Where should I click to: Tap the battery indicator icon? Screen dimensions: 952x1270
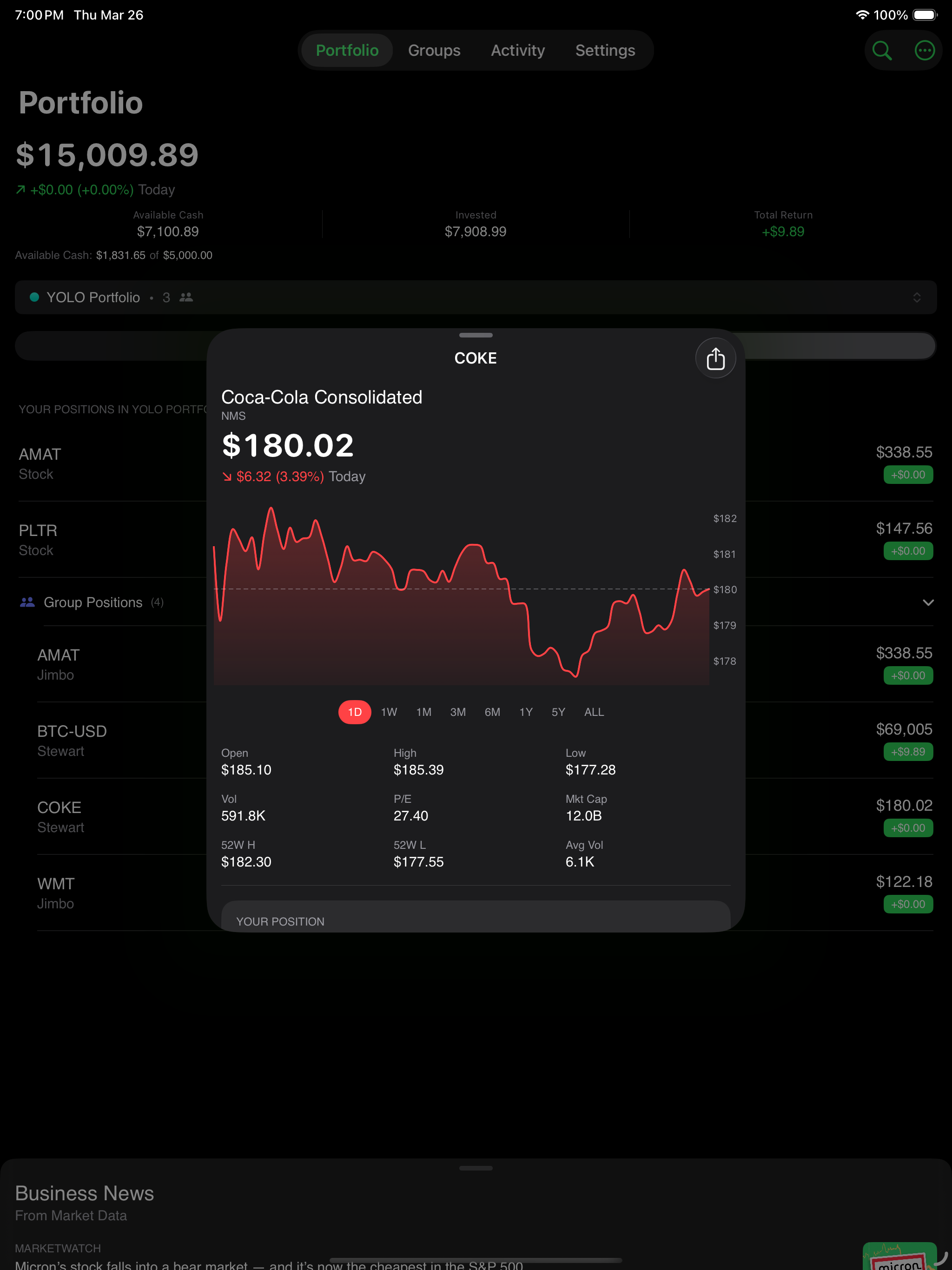coord(926,15)
